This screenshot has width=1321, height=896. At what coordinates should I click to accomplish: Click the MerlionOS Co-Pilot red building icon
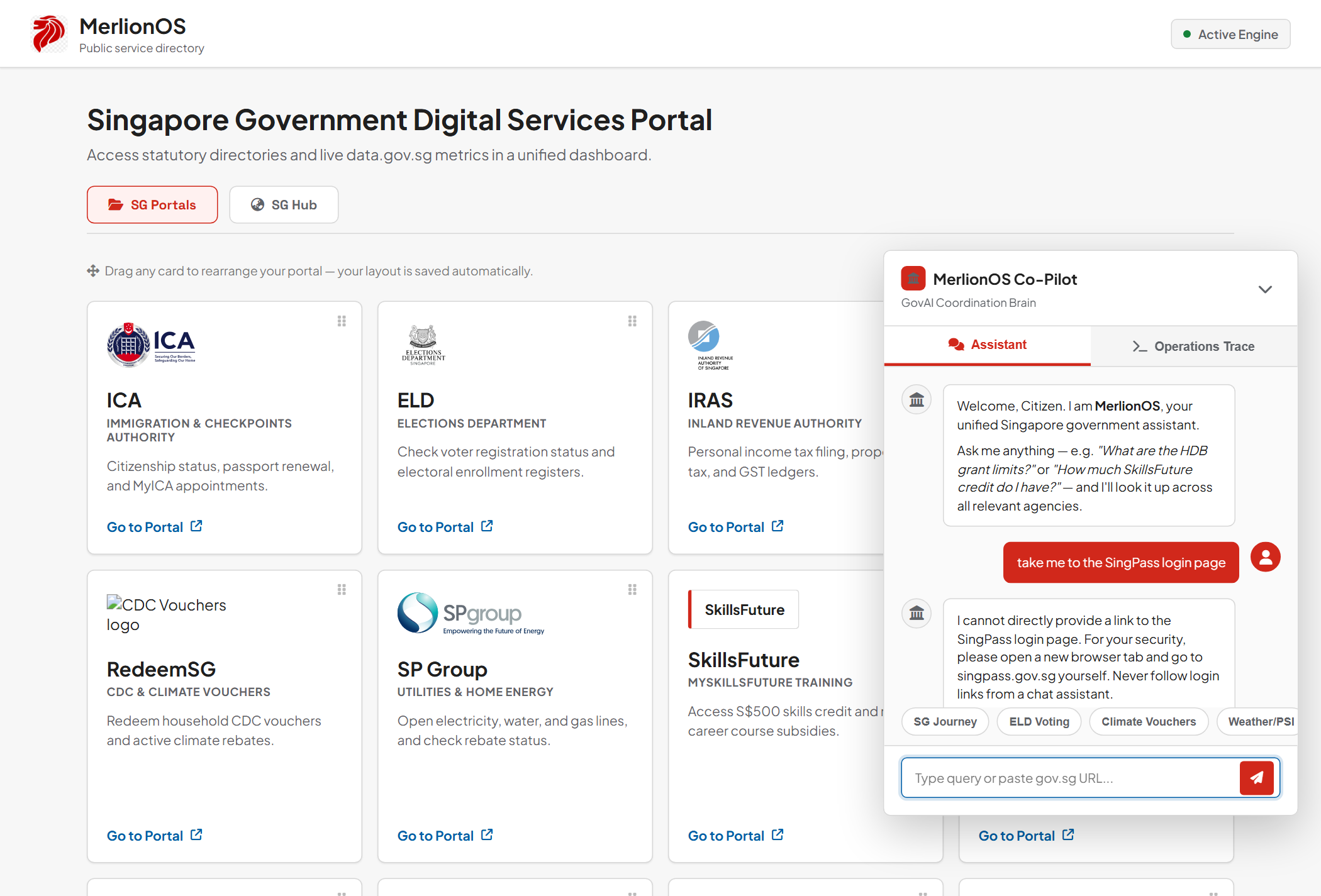913,279
